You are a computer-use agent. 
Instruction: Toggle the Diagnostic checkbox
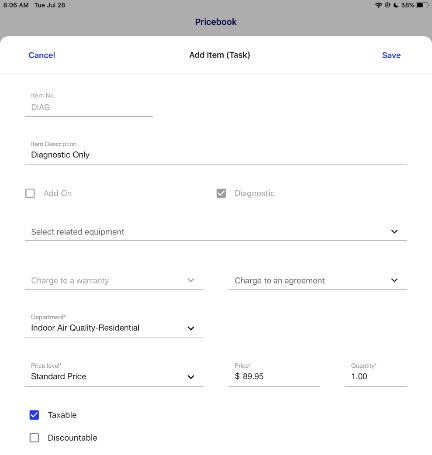pyautogui.click(x=221, y=193)
